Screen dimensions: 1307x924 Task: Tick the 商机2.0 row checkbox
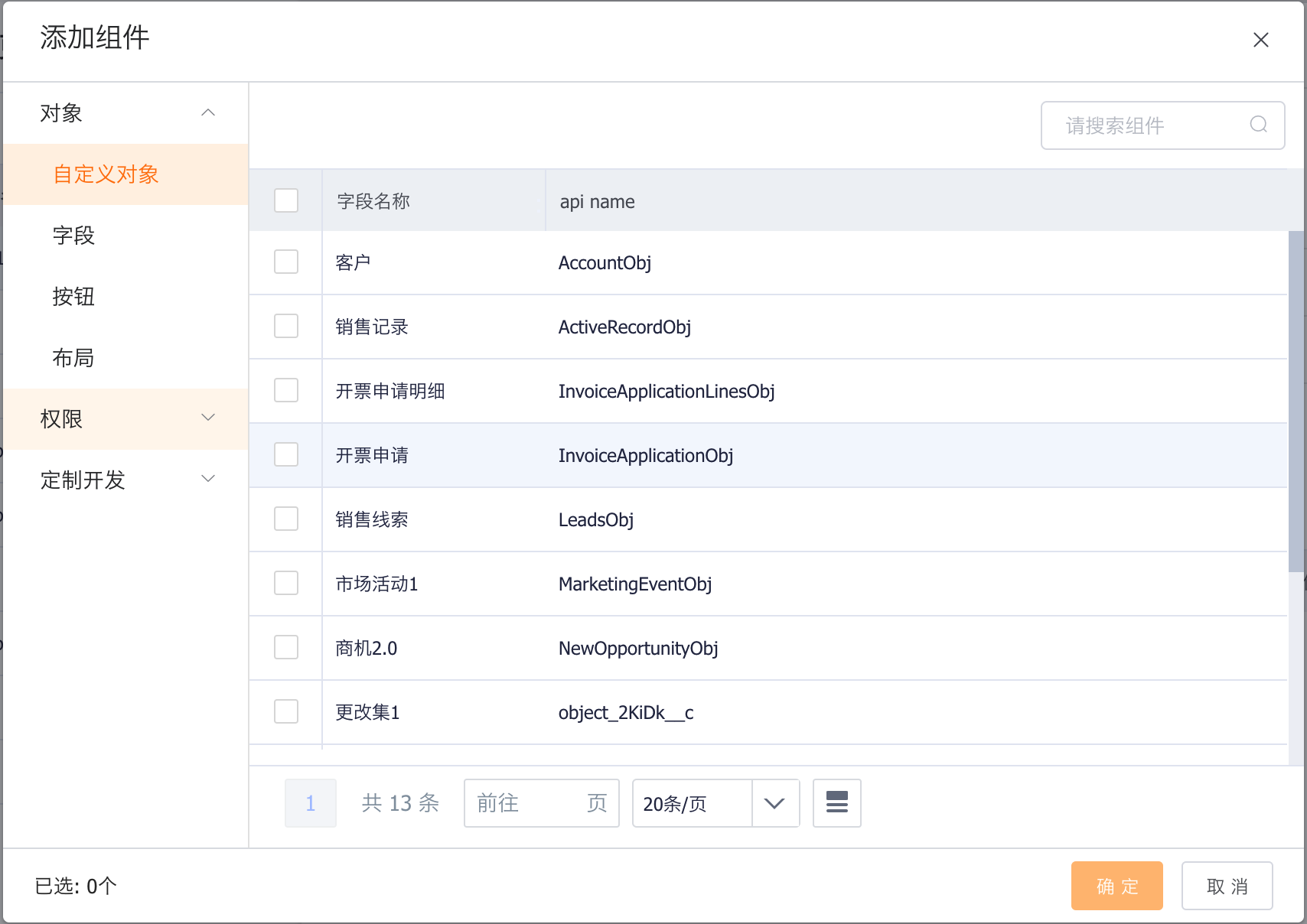tap(286, 648)
